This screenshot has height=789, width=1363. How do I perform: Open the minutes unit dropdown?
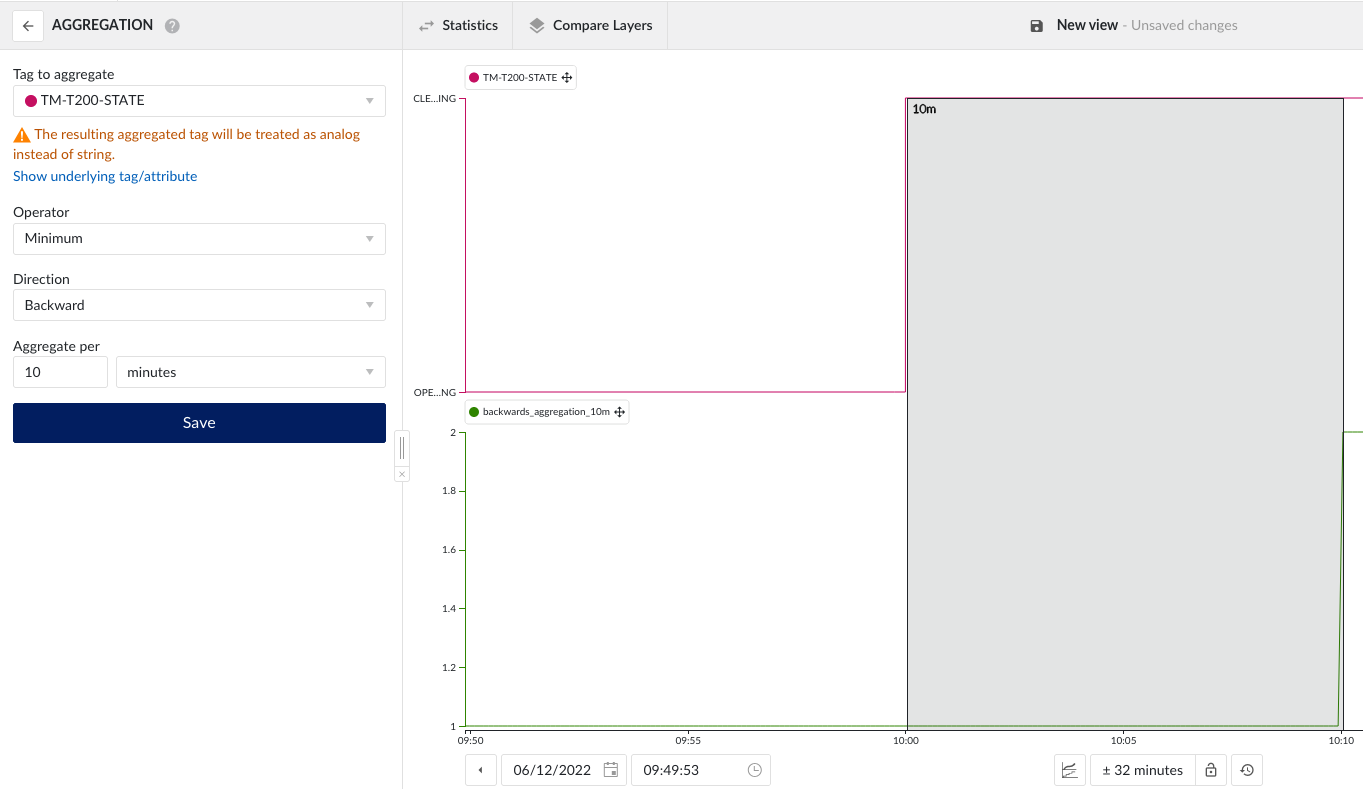251,372
